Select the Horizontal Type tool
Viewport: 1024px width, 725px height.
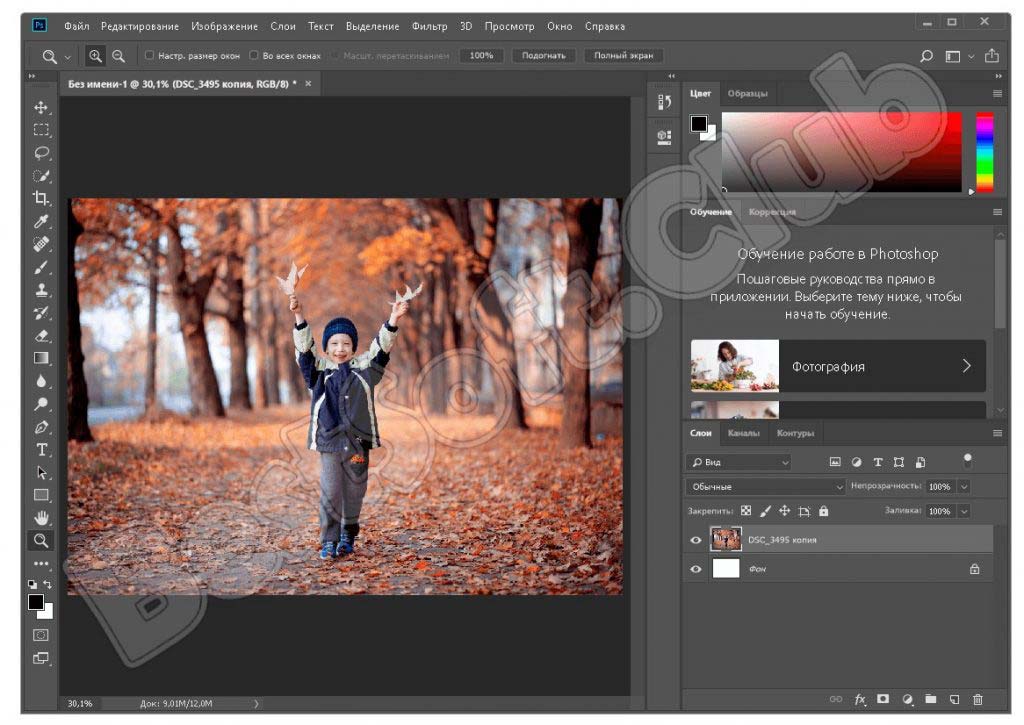point(41,449)
